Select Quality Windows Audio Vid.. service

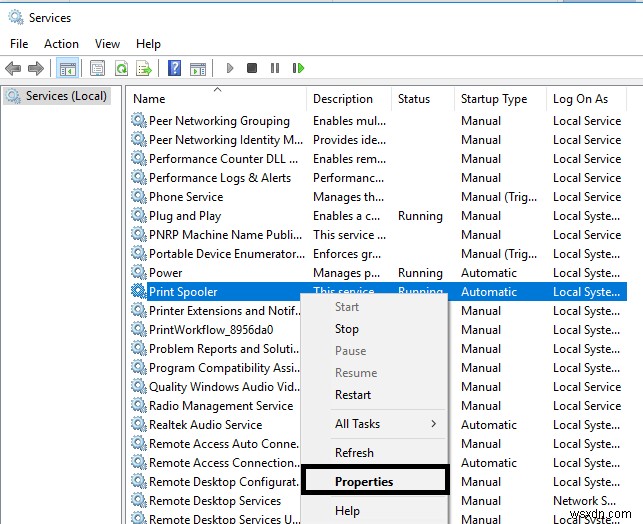[x=224, y=387]
